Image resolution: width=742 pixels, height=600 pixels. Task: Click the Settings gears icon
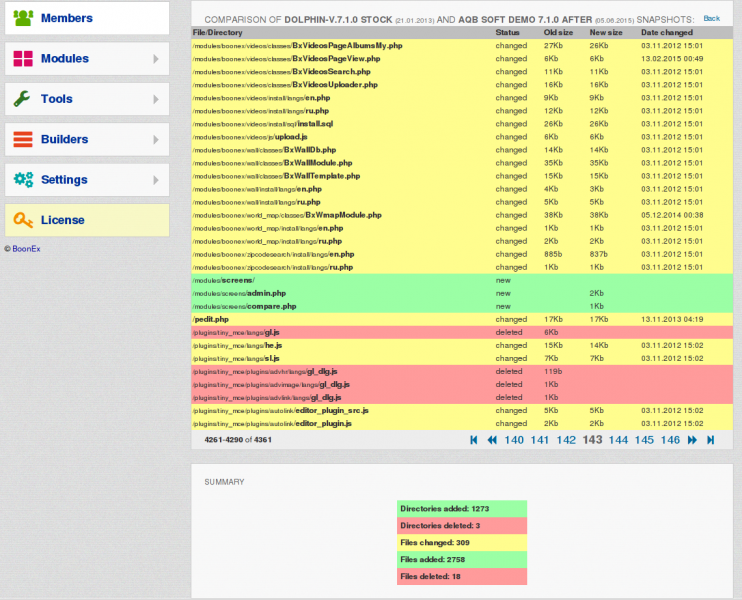pyautogui.click(x=23, y=180)
